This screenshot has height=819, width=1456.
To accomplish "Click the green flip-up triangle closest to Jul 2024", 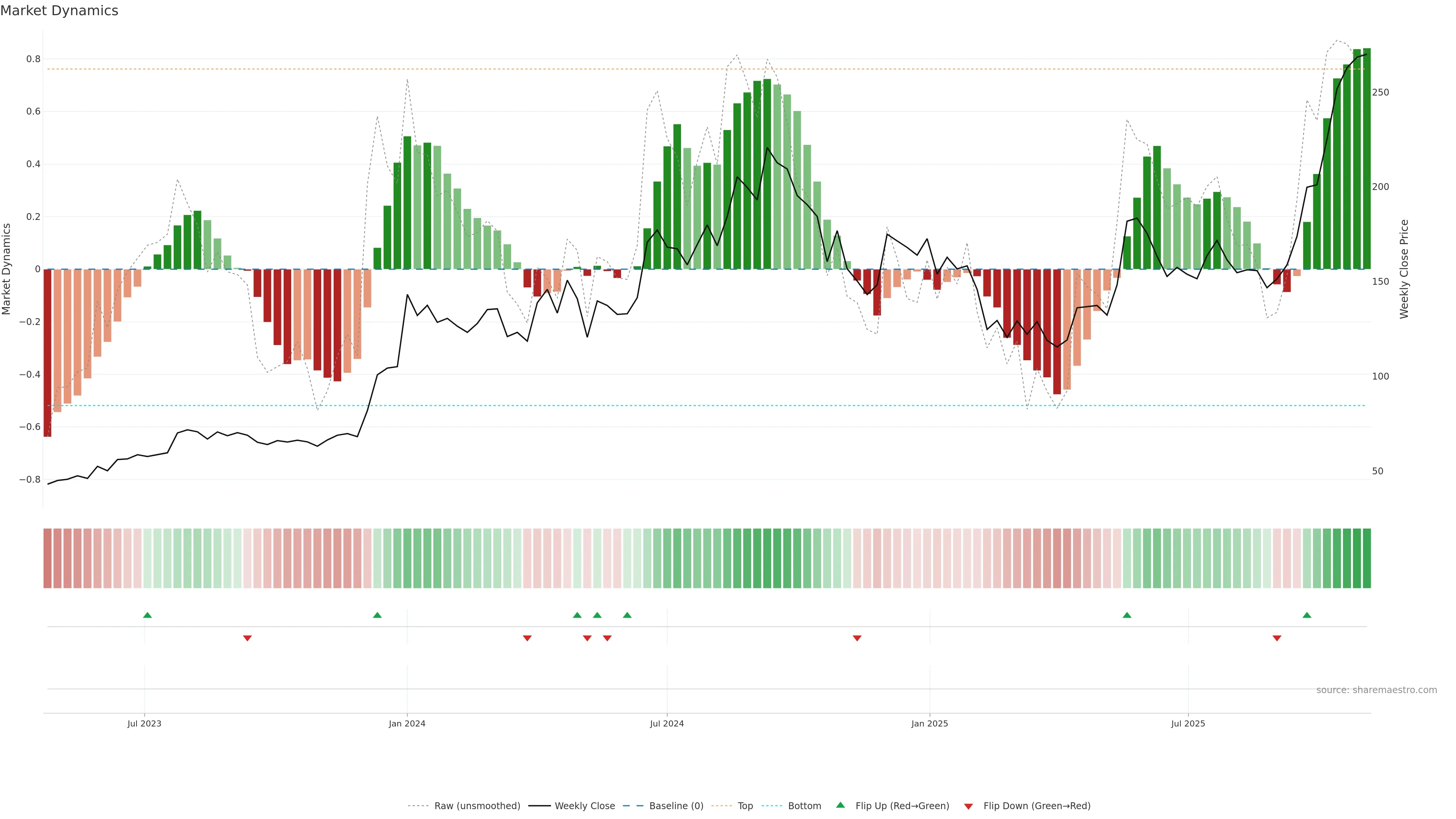I will [x=627, y=615].
